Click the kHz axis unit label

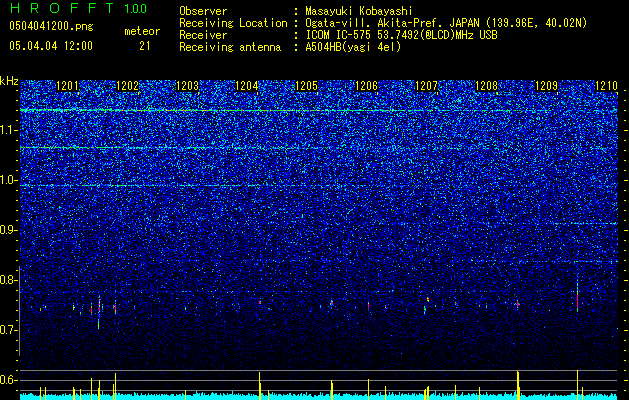pyautogui.click(x=9, y=81)
